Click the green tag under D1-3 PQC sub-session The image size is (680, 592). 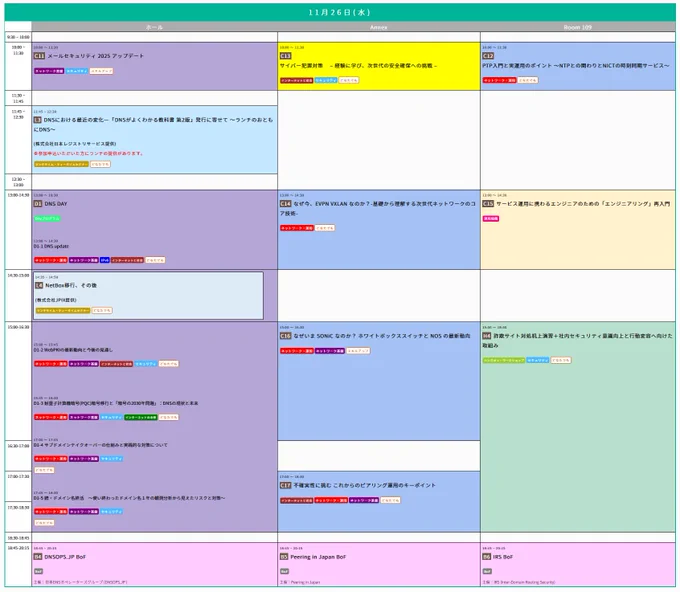pyautogui.click(x=141, y=417)
